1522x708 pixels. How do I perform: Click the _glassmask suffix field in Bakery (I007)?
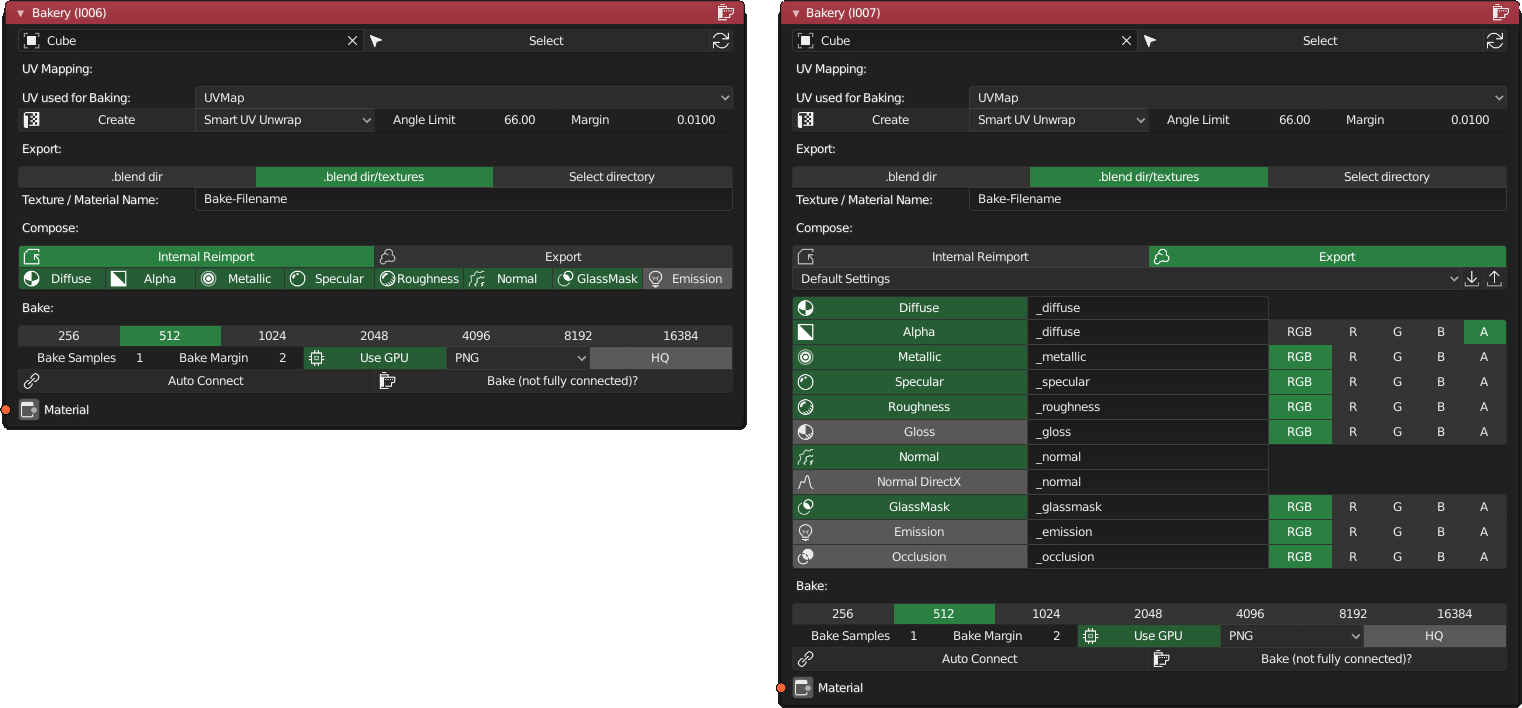coord(1148,507)
